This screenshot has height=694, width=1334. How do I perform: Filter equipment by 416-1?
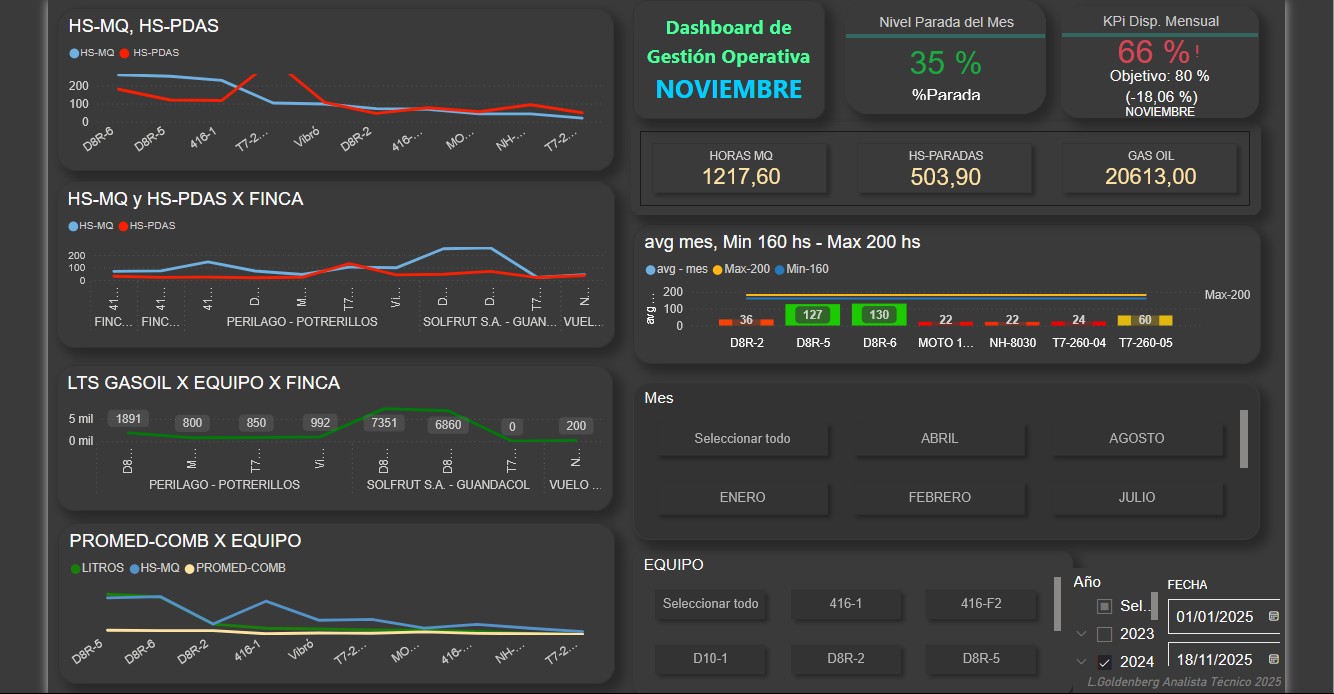click(845, 603)
